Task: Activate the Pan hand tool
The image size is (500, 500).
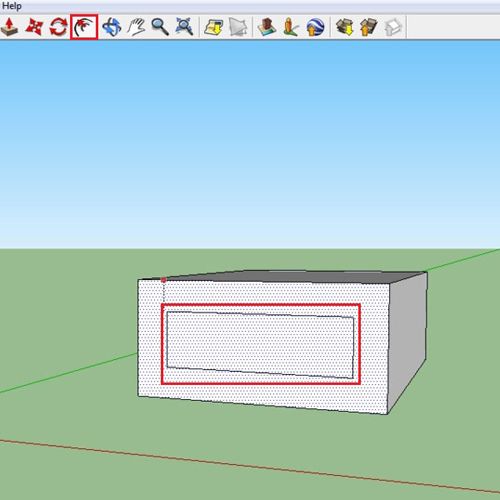Action: (x=136, y=27)
